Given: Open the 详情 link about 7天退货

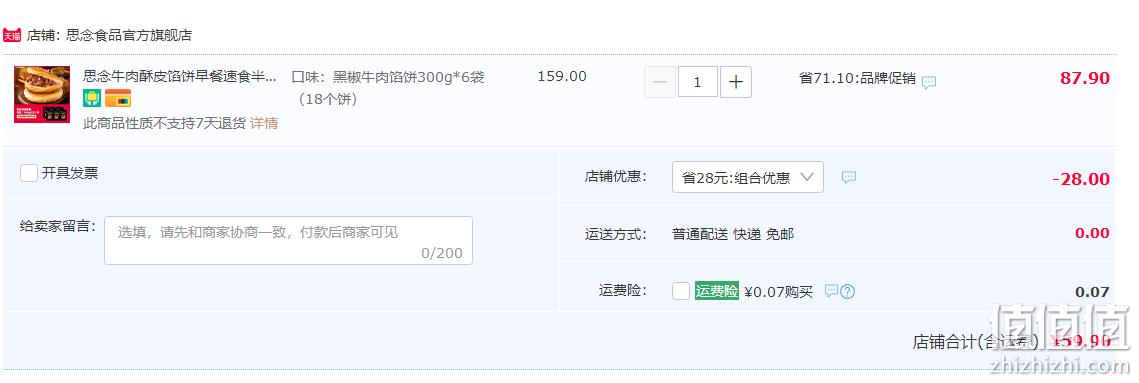Looking at the screenshot, I should [x=264, y=124].
